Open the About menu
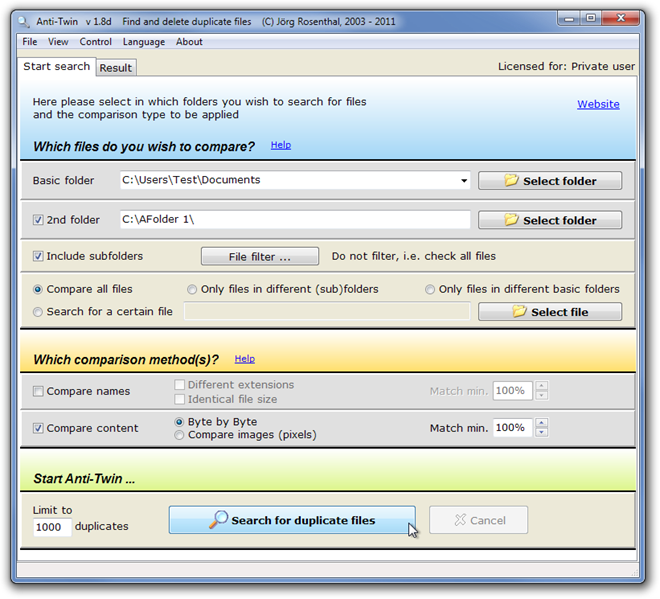 (189, 42)
